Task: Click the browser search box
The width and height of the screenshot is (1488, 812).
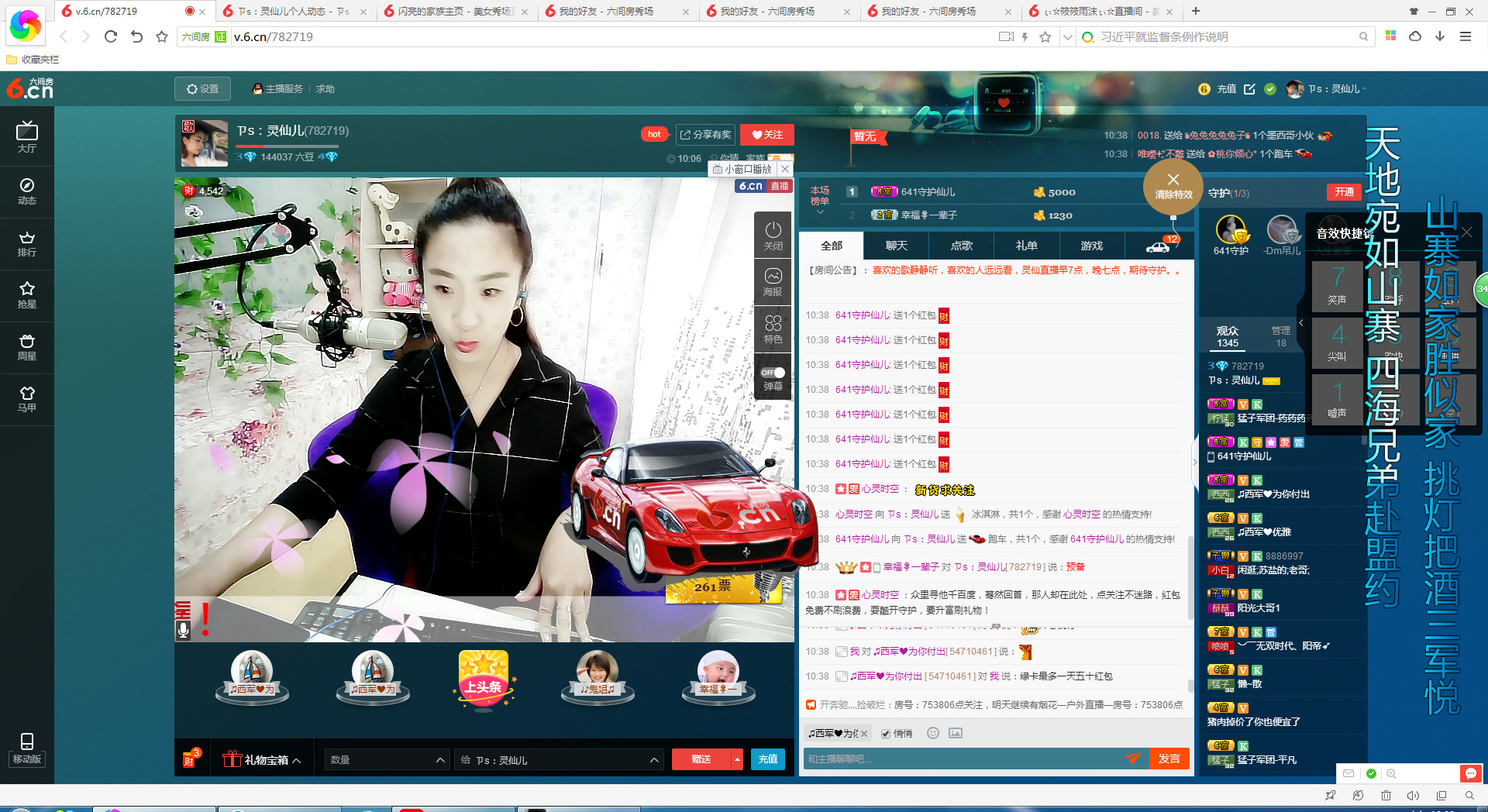Action: click(1223, 36)
